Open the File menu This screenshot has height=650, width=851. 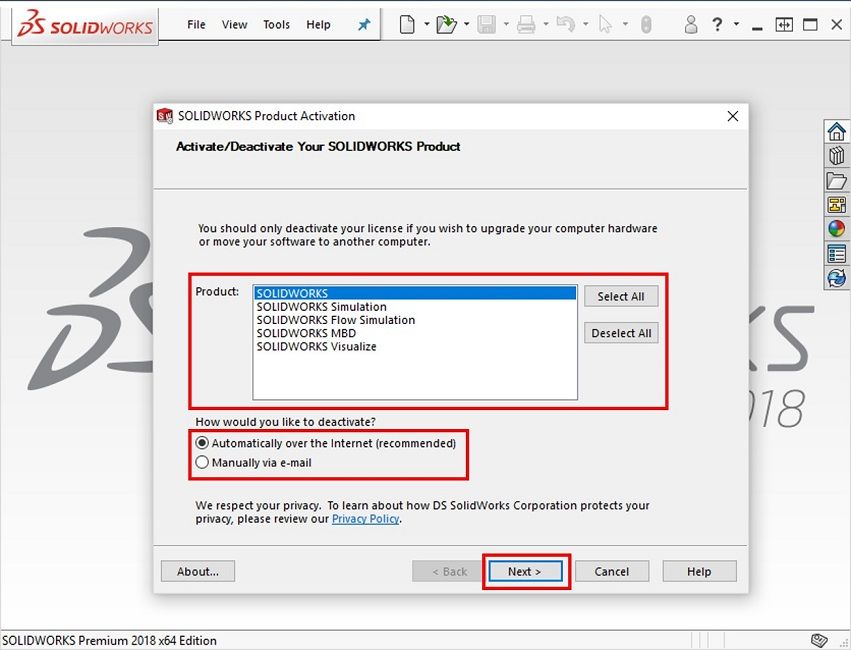tap(197, 25)
